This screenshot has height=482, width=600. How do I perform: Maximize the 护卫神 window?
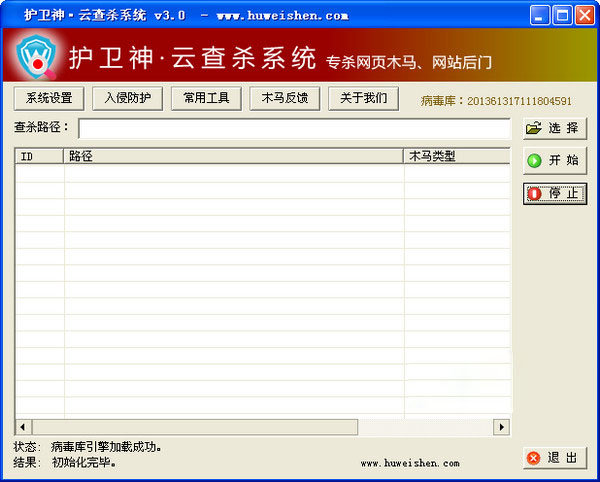562,16
